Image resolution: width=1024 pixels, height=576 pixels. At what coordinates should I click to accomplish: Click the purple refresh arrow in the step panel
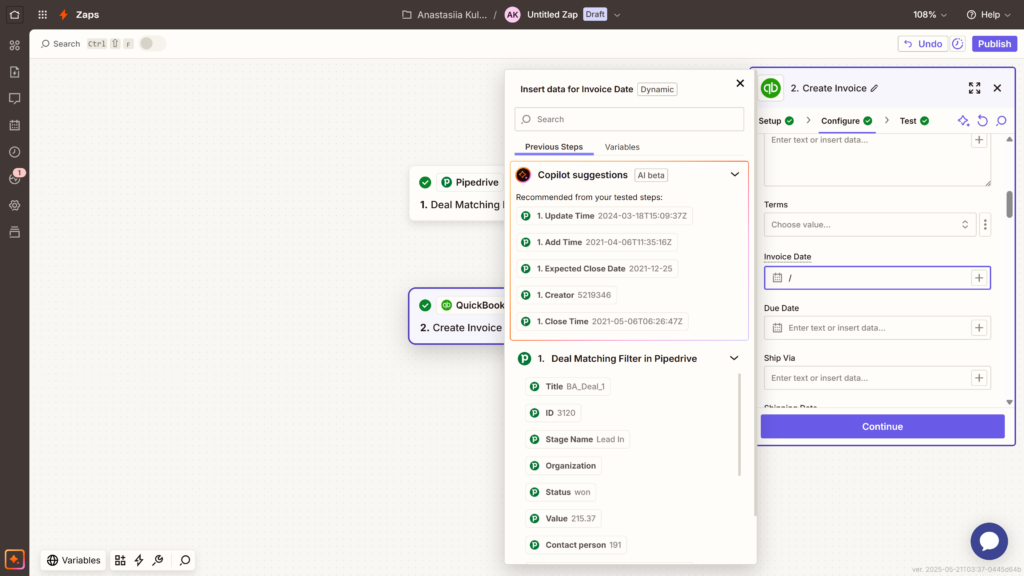tap(982, 121)
